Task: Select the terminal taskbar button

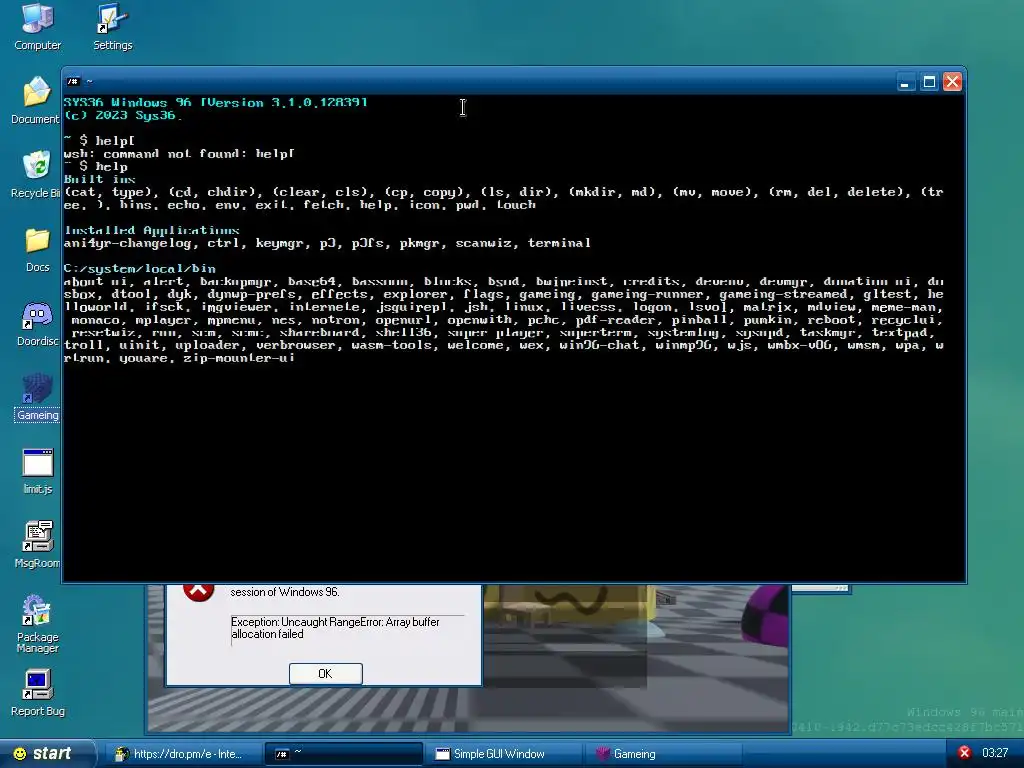Action: pyautogui.click(x=344, y=754)
